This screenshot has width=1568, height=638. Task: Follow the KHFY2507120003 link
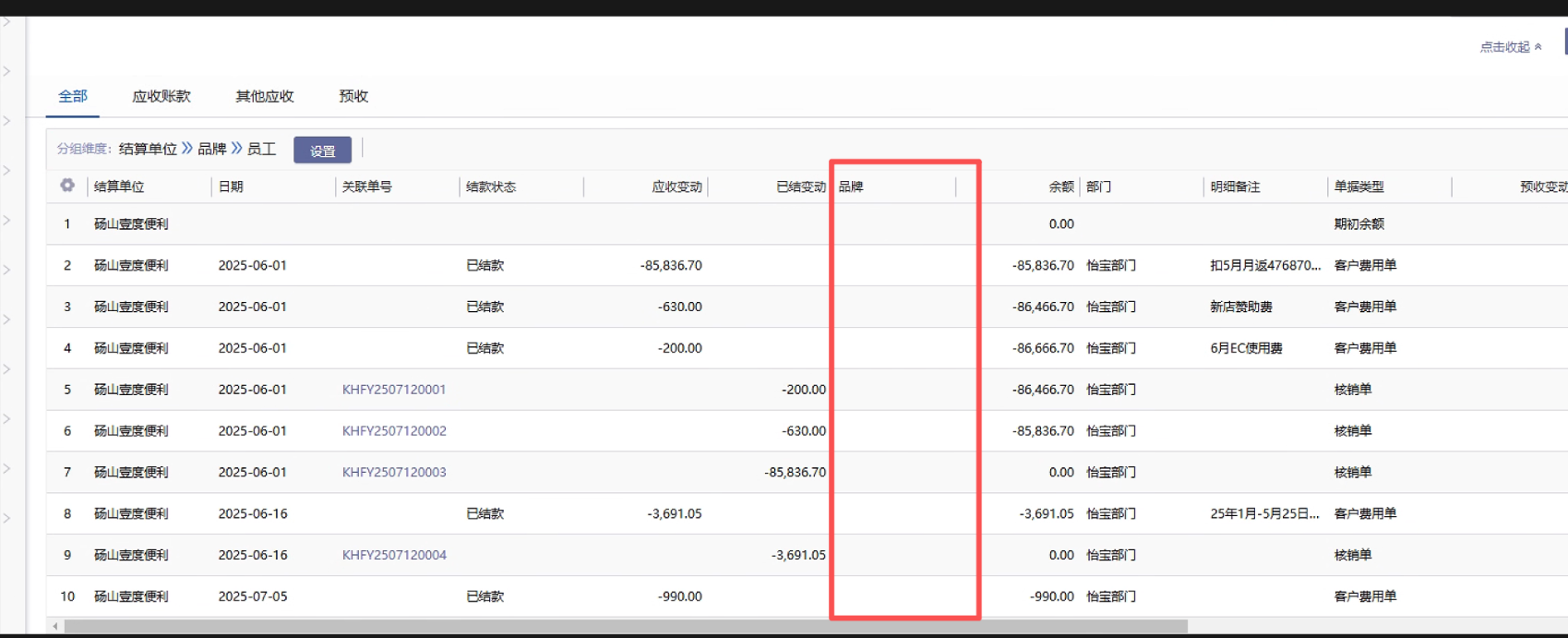(394, 473)
